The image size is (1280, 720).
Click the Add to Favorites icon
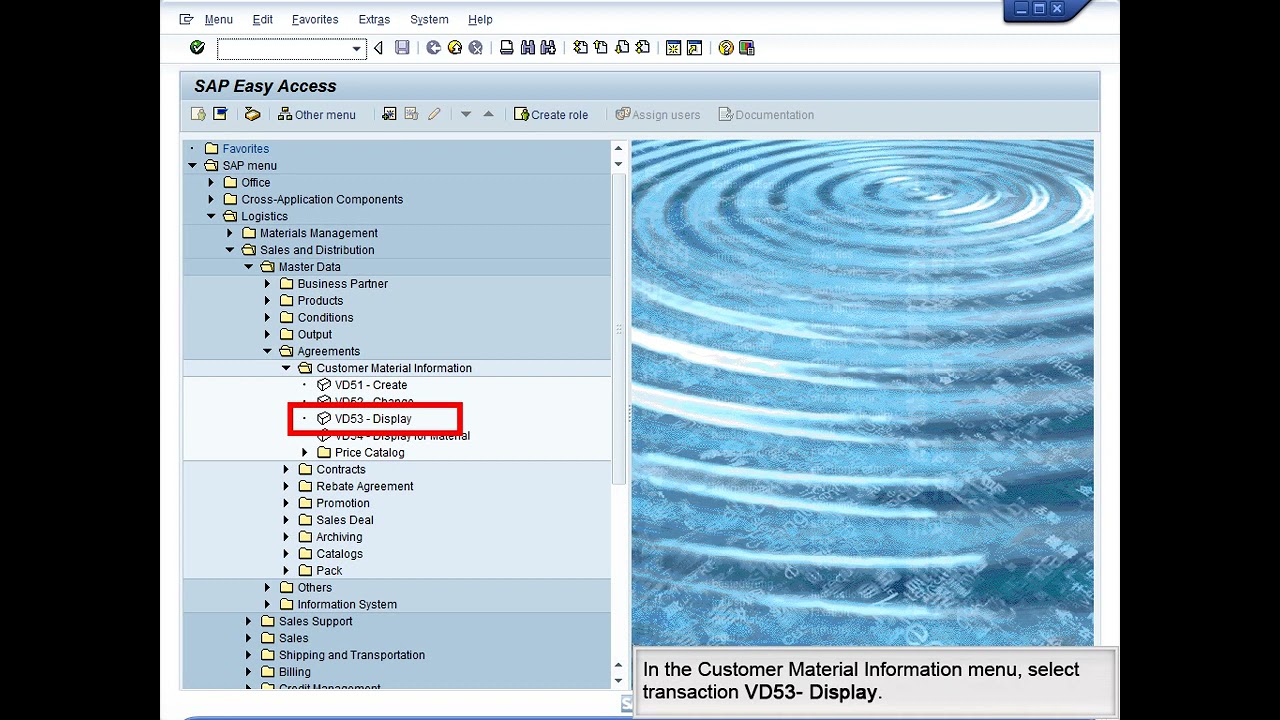pyautogui.click(x=389, y=114)
